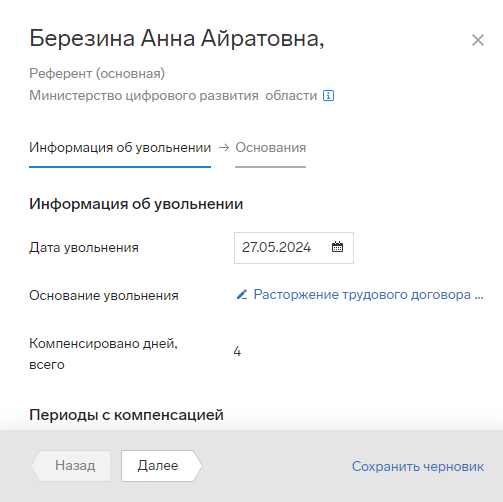
Task: Click the Министерство цифрового развития области text
Action: [173, 96]
